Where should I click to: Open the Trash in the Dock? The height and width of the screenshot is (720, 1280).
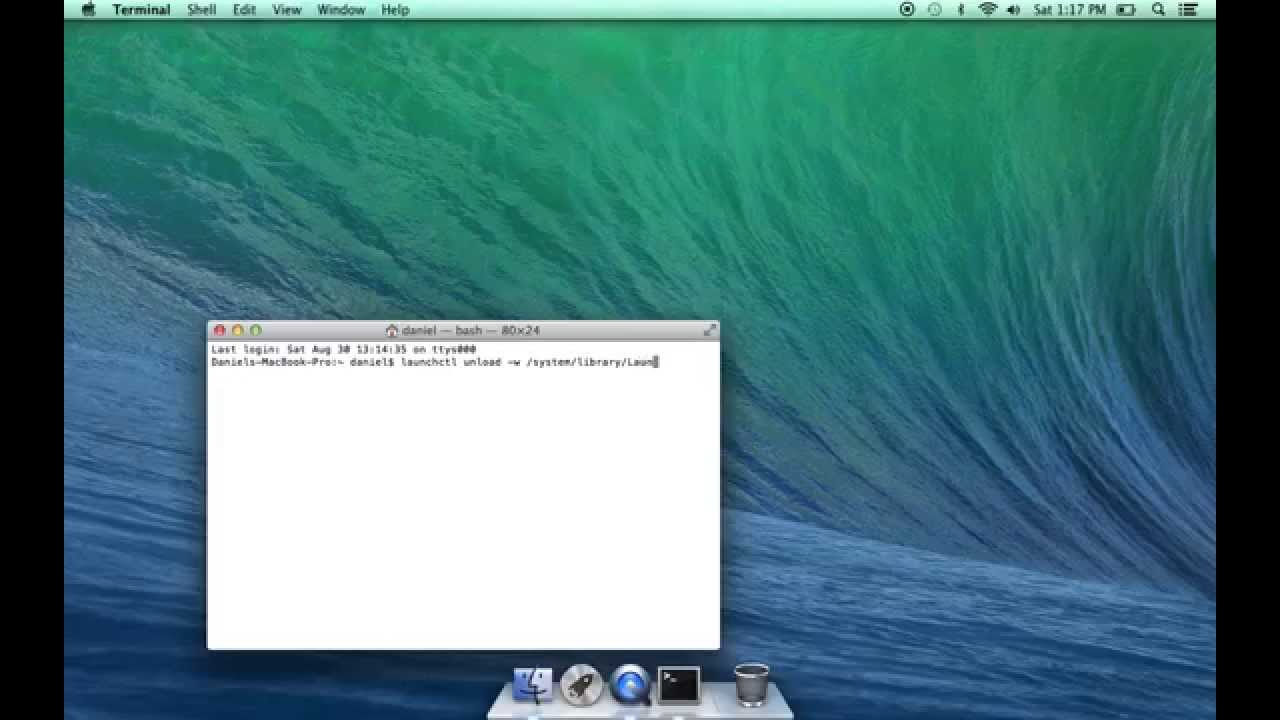pos(751,684)
